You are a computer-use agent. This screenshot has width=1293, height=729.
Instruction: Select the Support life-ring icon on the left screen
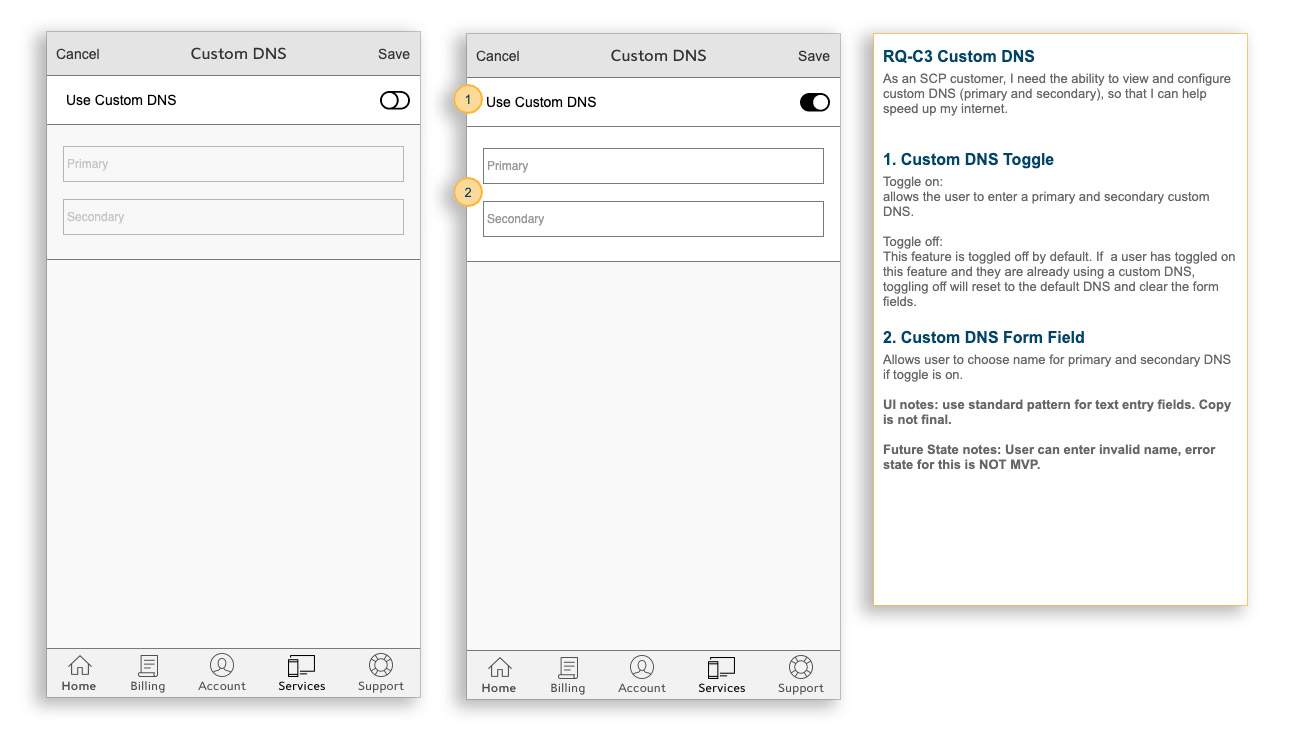380,672
